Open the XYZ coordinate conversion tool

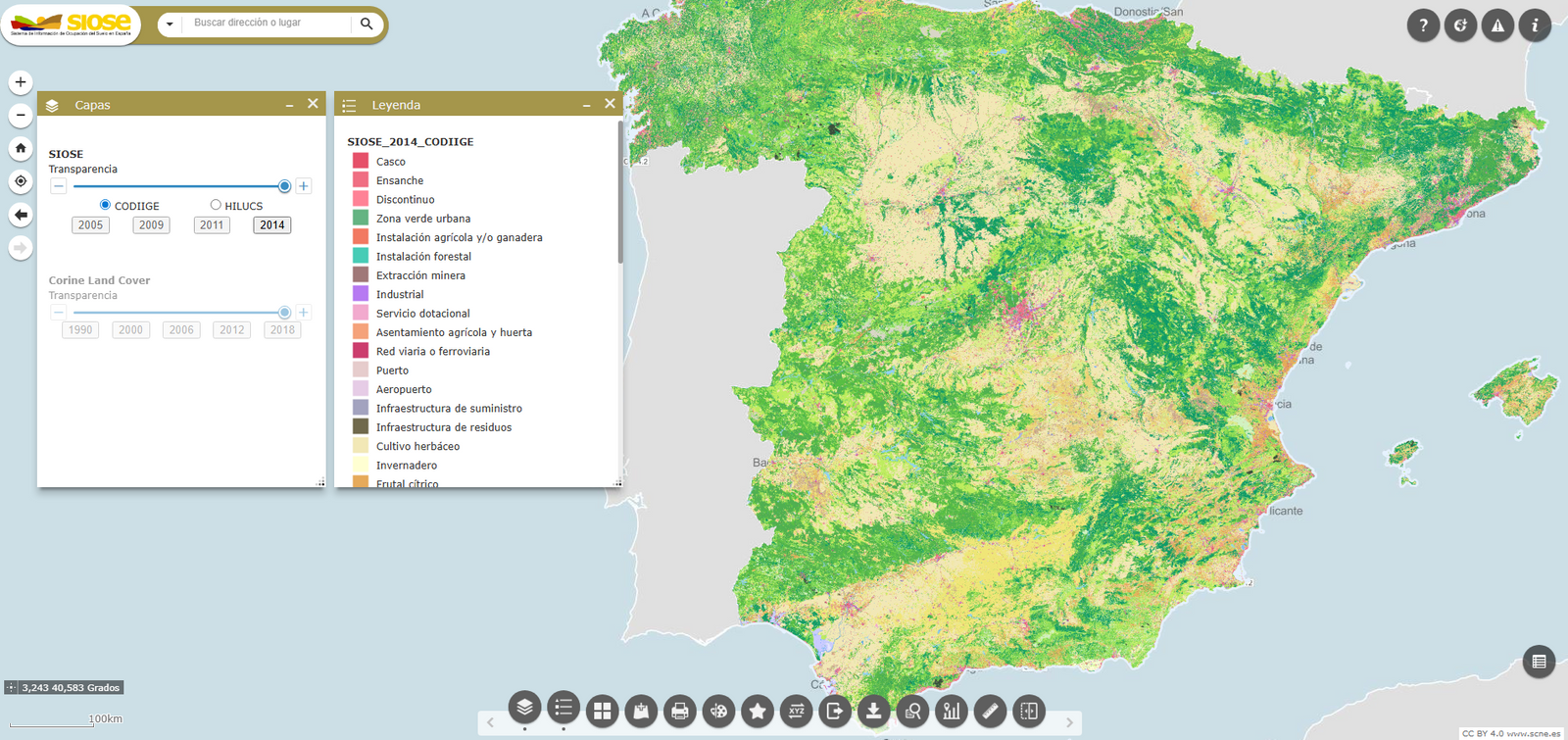(796, 711)
